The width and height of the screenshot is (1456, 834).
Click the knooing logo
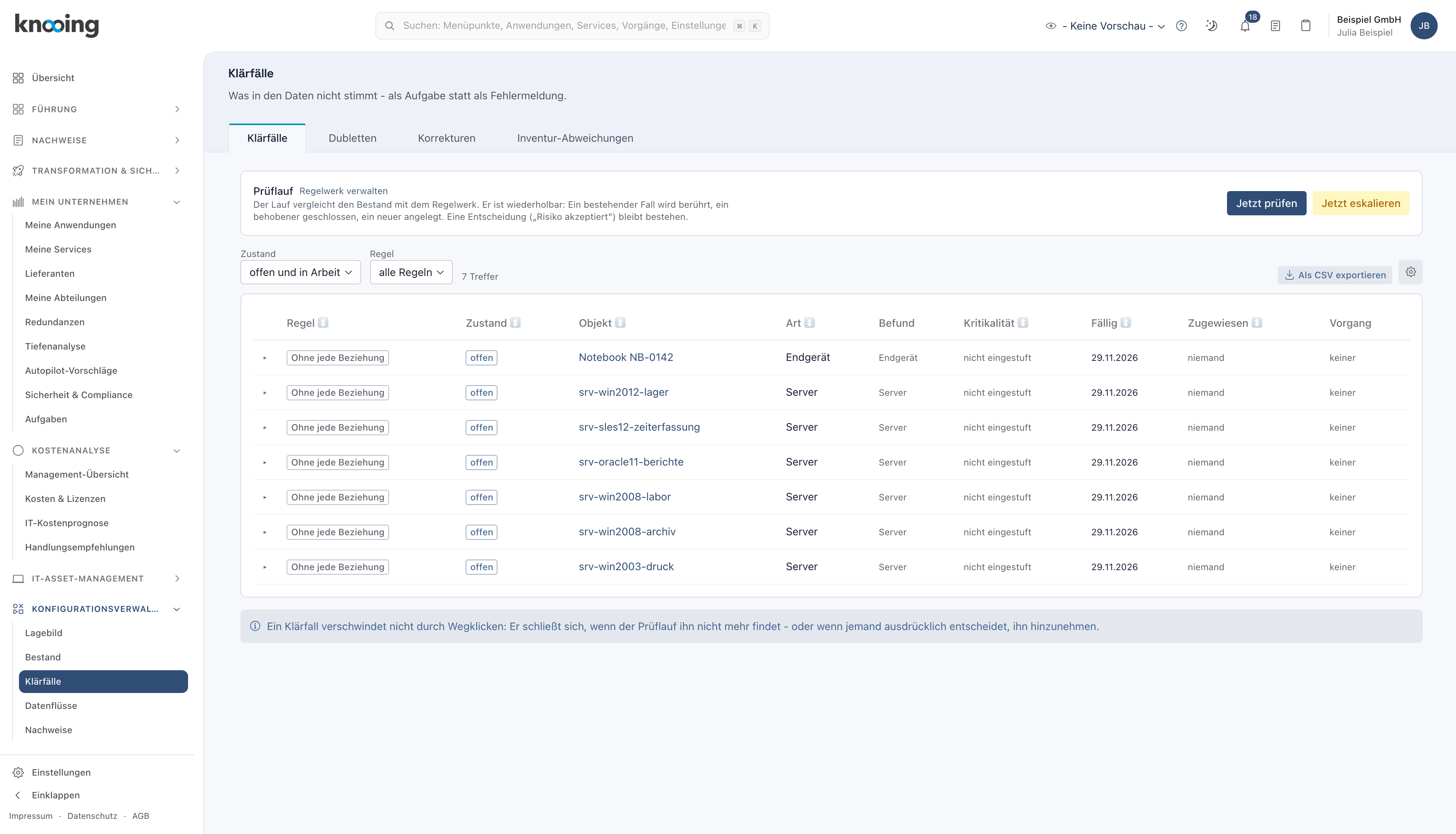(x=57, y=25)
